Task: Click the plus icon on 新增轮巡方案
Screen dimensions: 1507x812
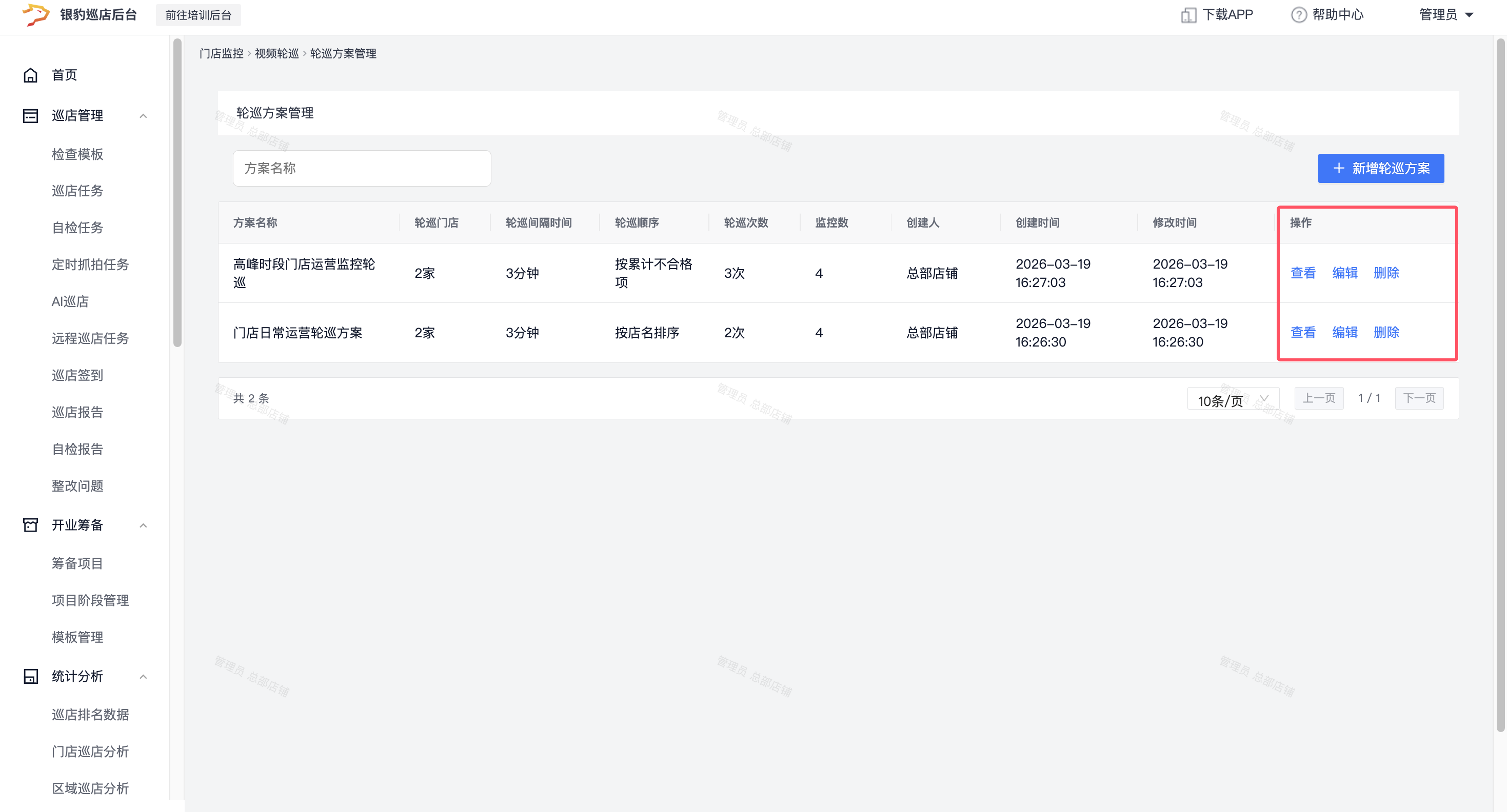Action: click(x=1339, y=168)
